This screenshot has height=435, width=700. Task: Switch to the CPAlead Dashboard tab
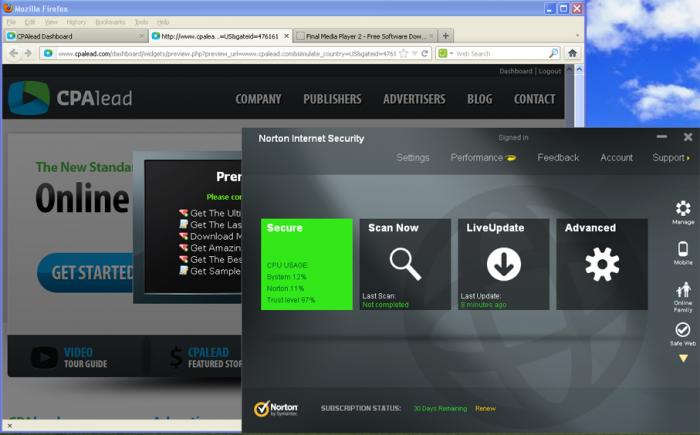(75, 36)
